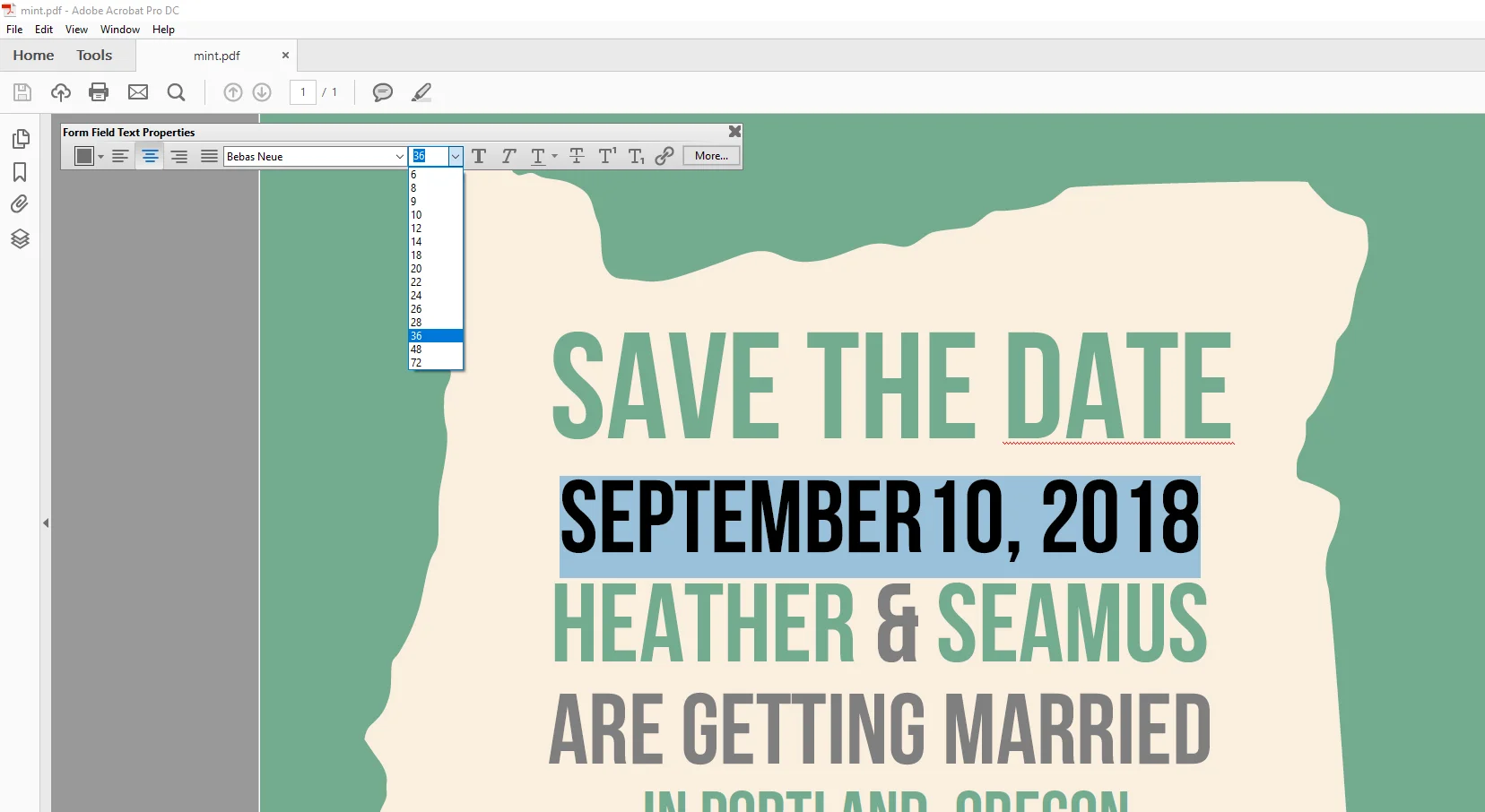
Task: Align text left
Action: pyautogui.click(x=120, y=156)
